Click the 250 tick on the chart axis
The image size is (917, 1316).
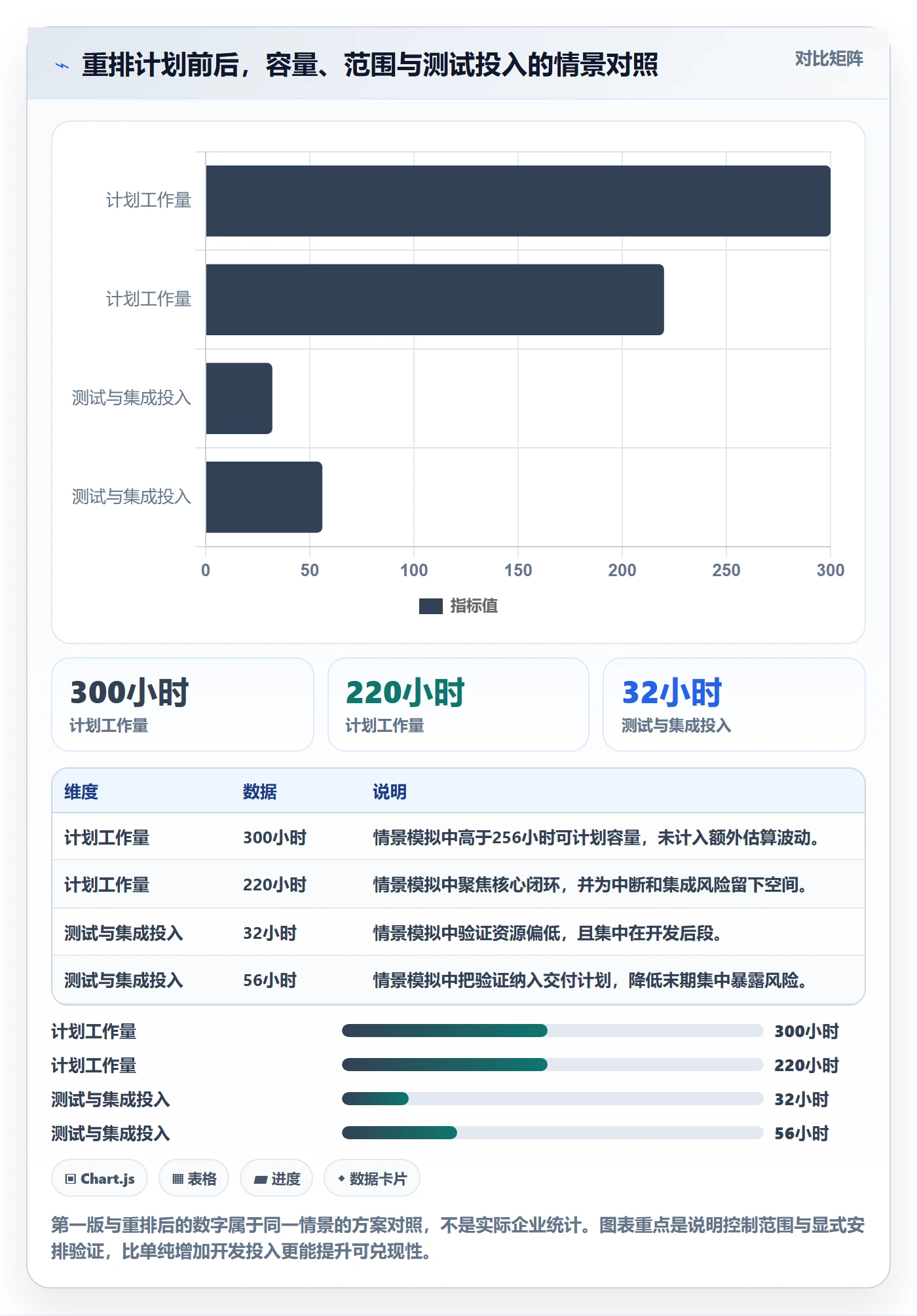point(726,570)
